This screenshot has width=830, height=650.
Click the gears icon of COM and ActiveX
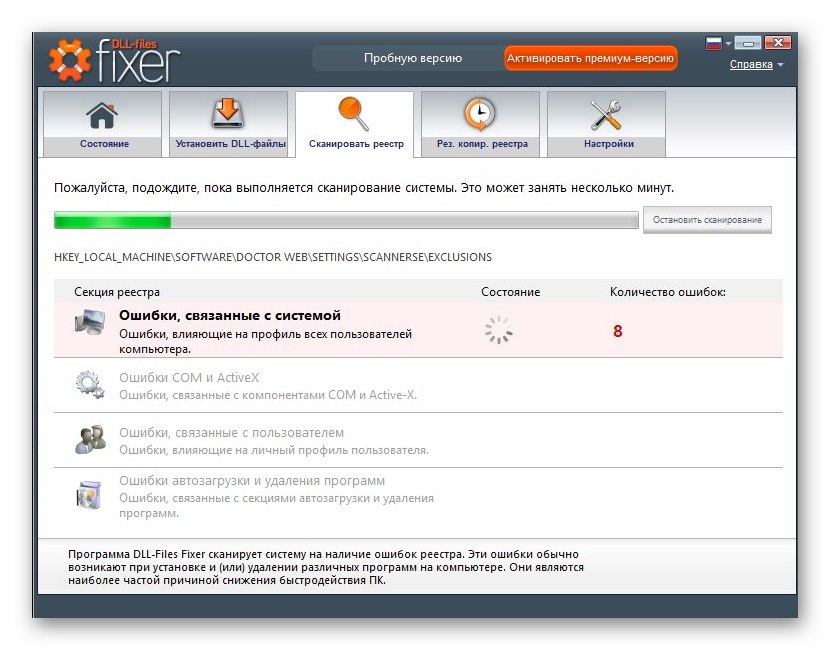[x=89, y=384]
